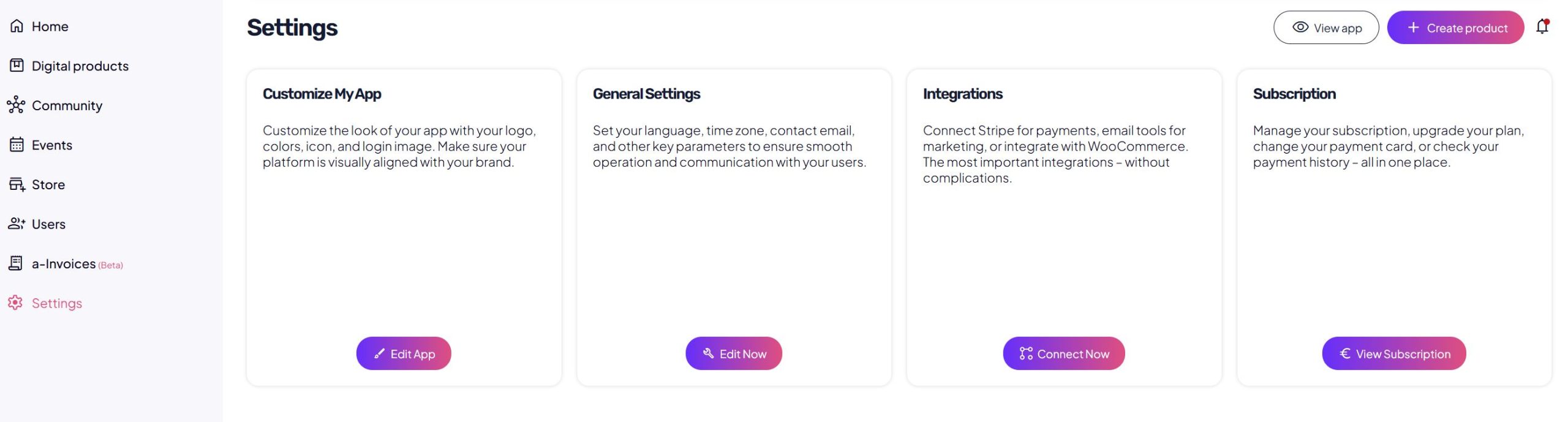Image resolution: width=1568 pixels, height=422 pixels.
Task: Go to the Events section
Action: click(x=52, y=145)
